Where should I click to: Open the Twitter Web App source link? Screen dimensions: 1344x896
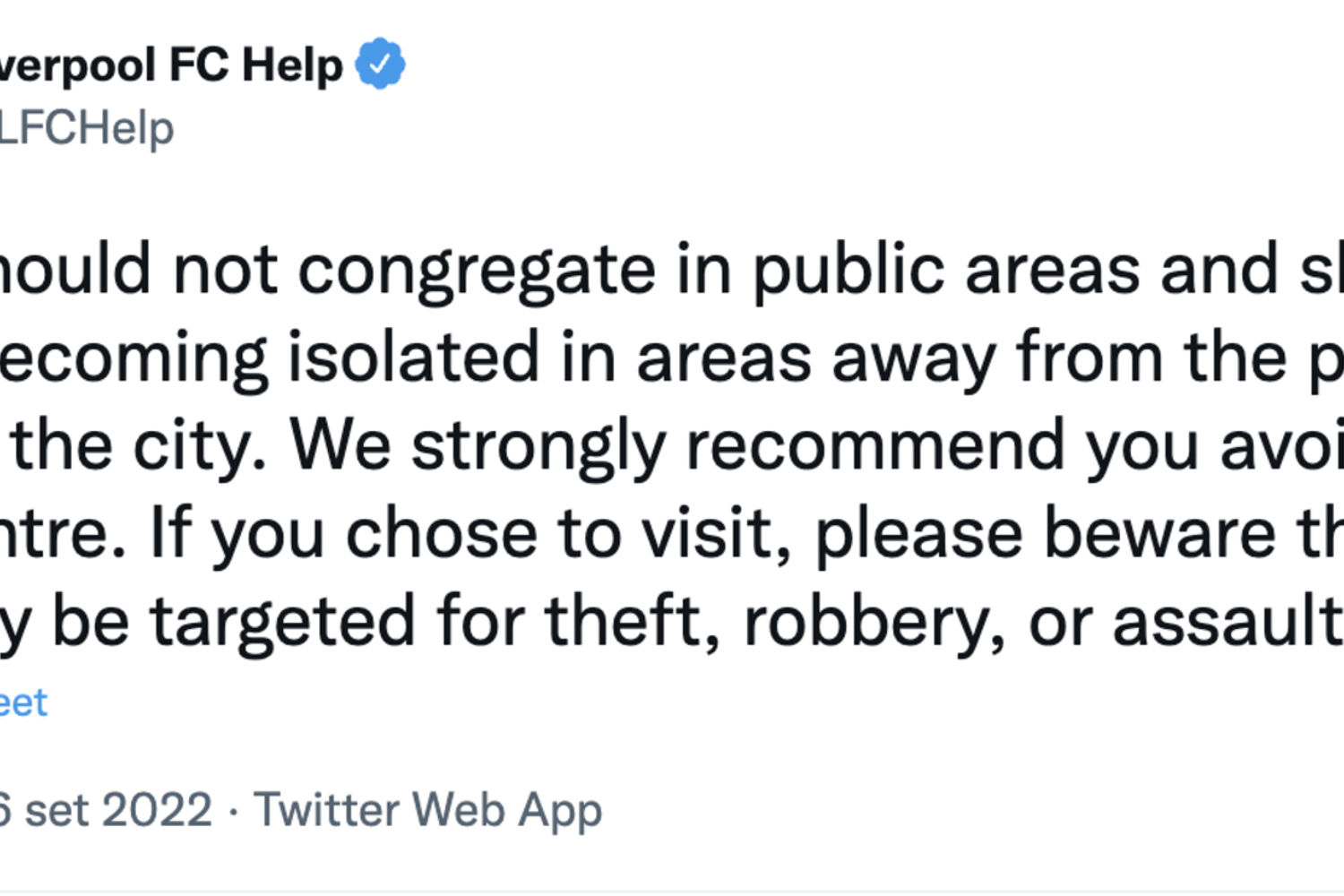pyautogui.click(x=427, y=810)
